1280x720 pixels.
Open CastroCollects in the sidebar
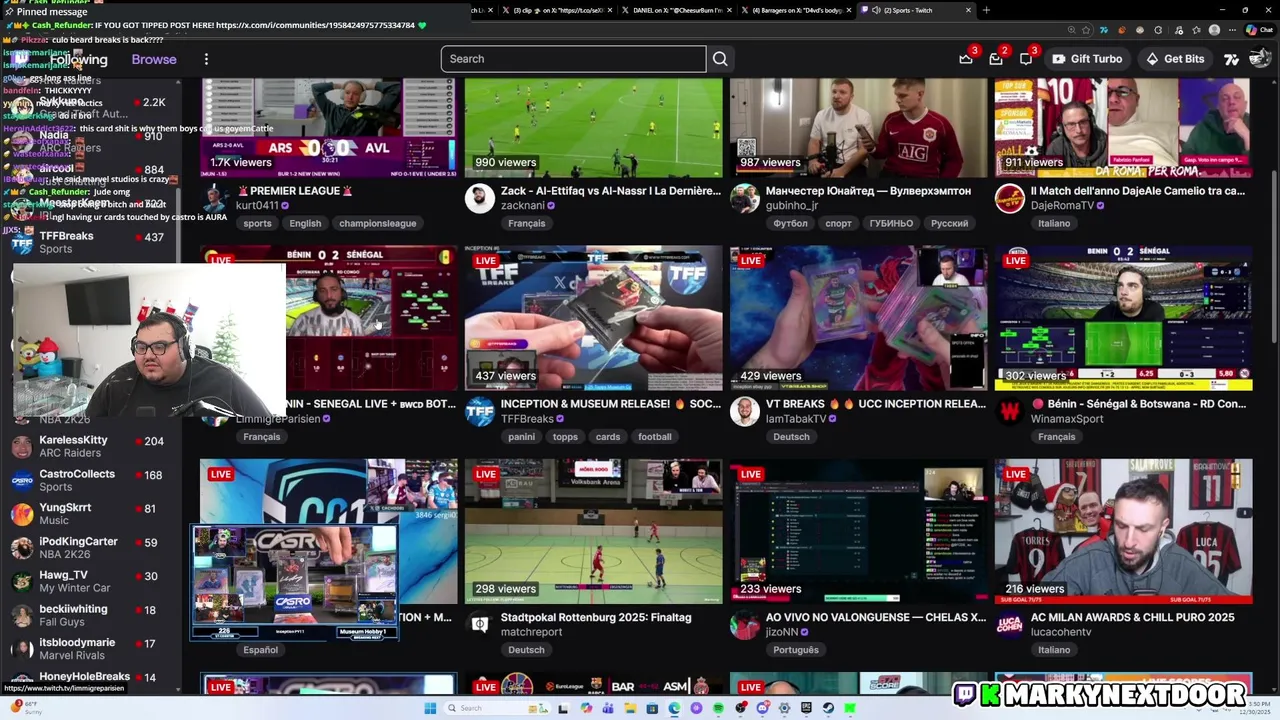pyautogui.click(x=90, y=480)
